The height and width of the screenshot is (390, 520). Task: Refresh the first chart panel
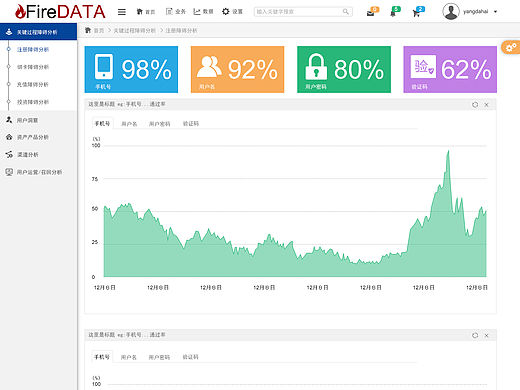475,105
